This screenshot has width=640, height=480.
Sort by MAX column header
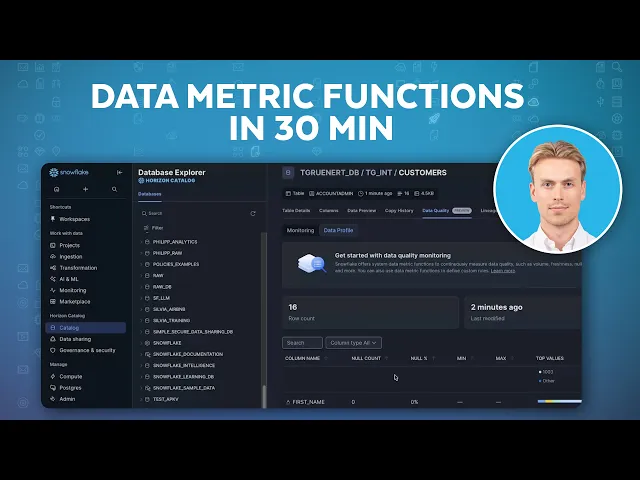pyautogui.click(x=501, y=358)
